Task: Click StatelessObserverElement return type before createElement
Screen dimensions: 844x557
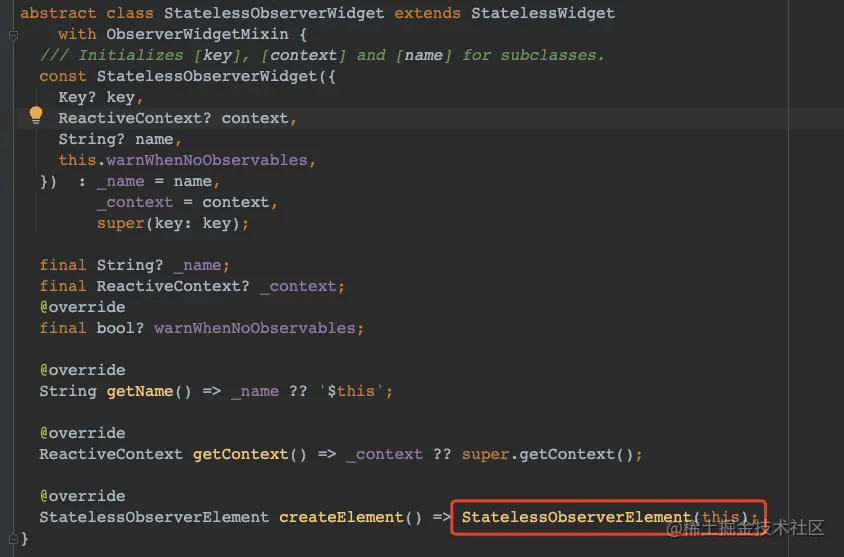Action: click(x=154, y=517)
